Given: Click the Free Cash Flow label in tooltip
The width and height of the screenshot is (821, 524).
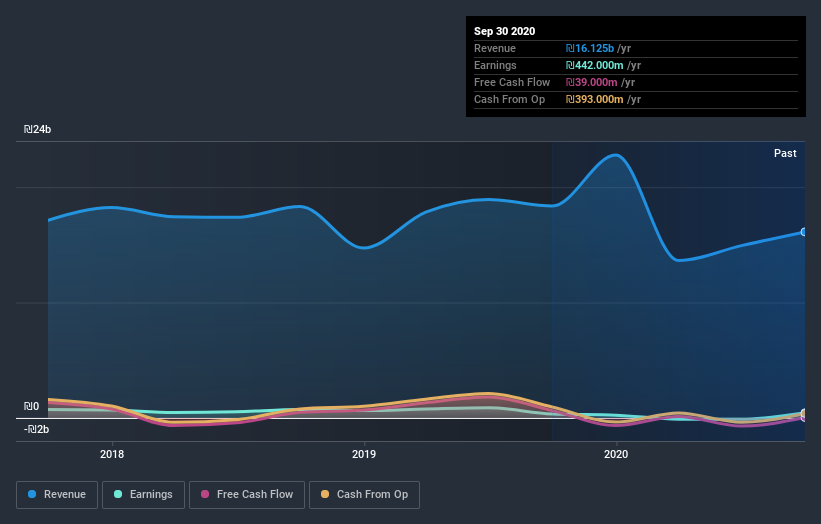Looking at the screenshot, I should [x=512, y=82].
